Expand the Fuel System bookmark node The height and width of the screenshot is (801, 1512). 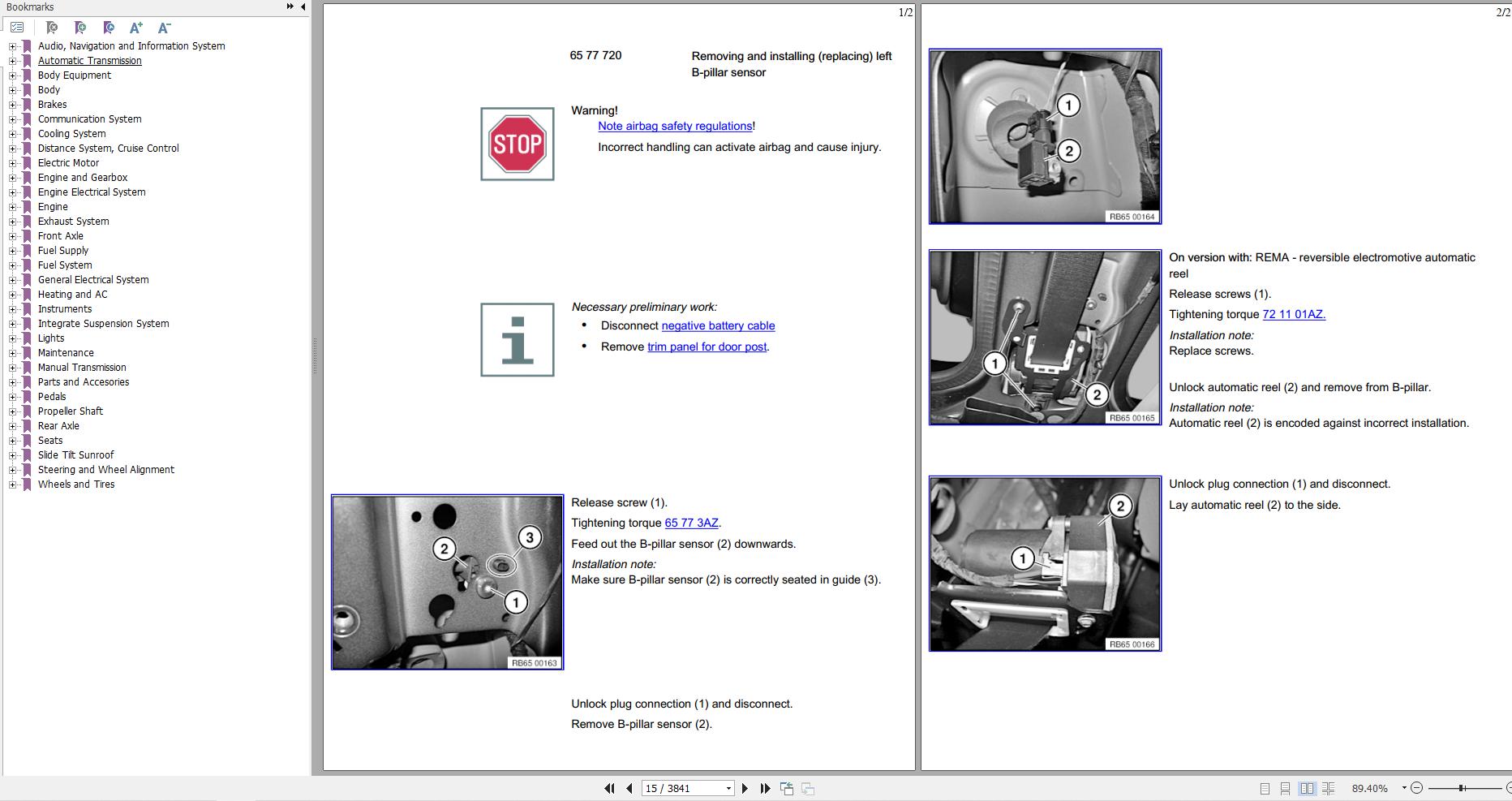pos(12,265)
